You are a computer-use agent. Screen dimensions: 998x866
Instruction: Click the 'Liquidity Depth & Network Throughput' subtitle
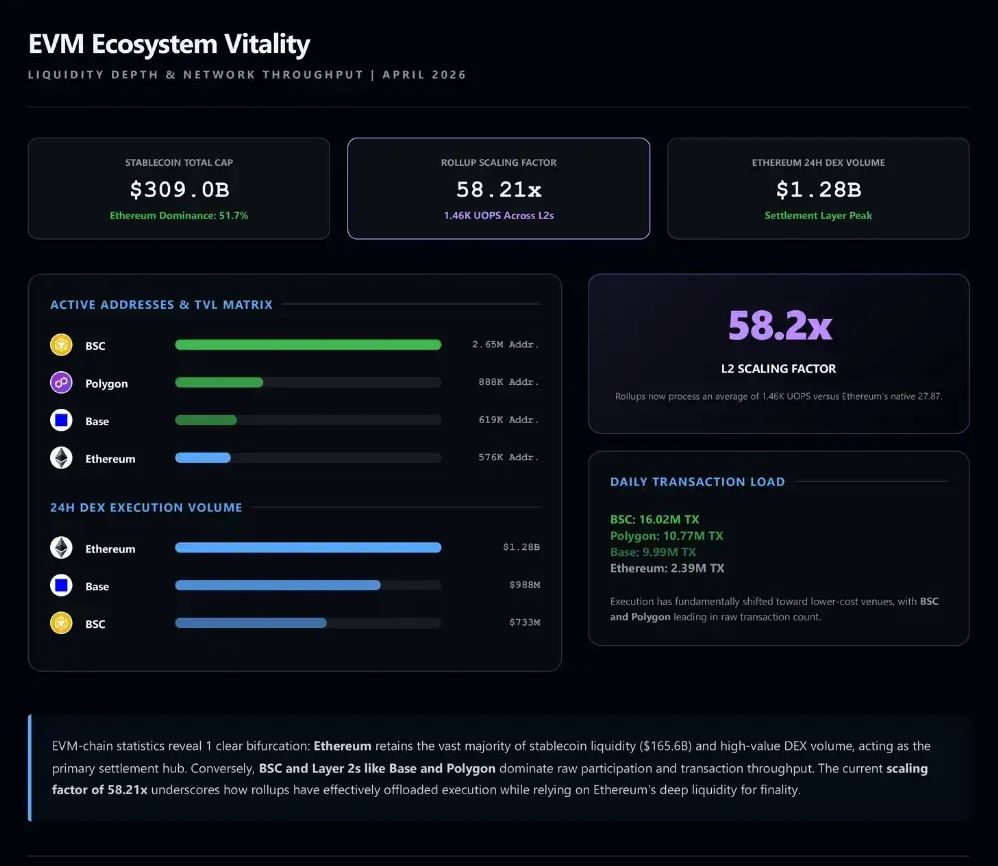[196, 74]
